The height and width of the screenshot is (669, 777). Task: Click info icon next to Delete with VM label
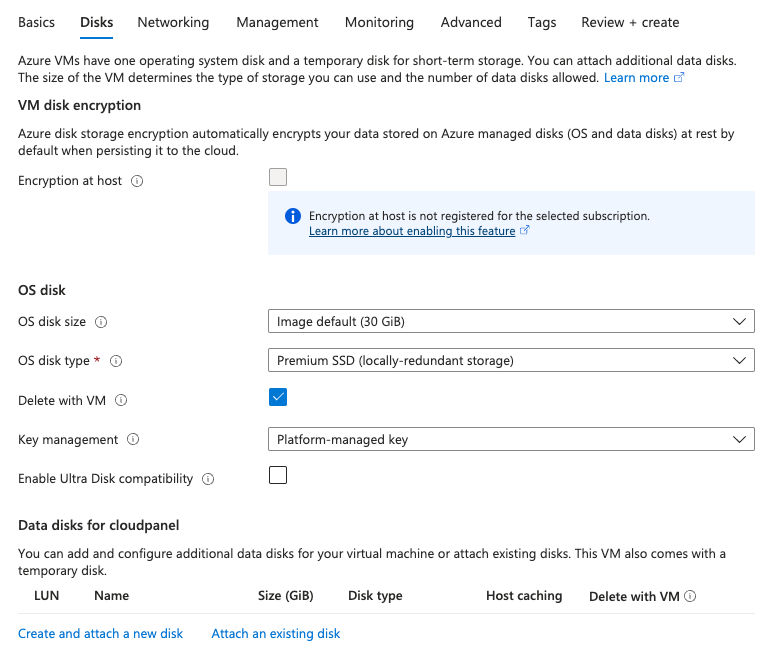[121, 400]
